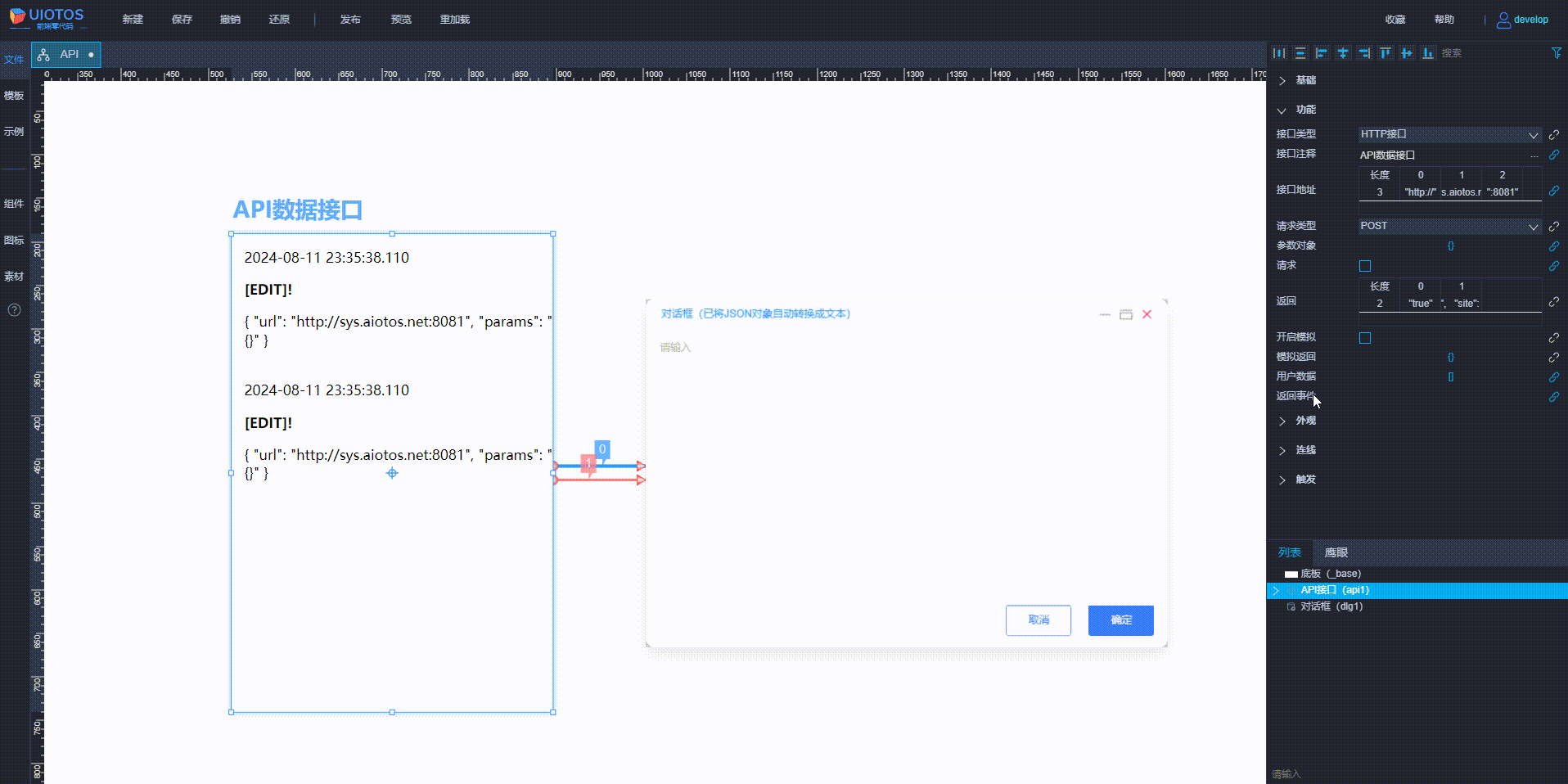Click the 收藏 link in the top bar
Viewport: 1568px width, 784px height.
click(x=1395, y=20)
